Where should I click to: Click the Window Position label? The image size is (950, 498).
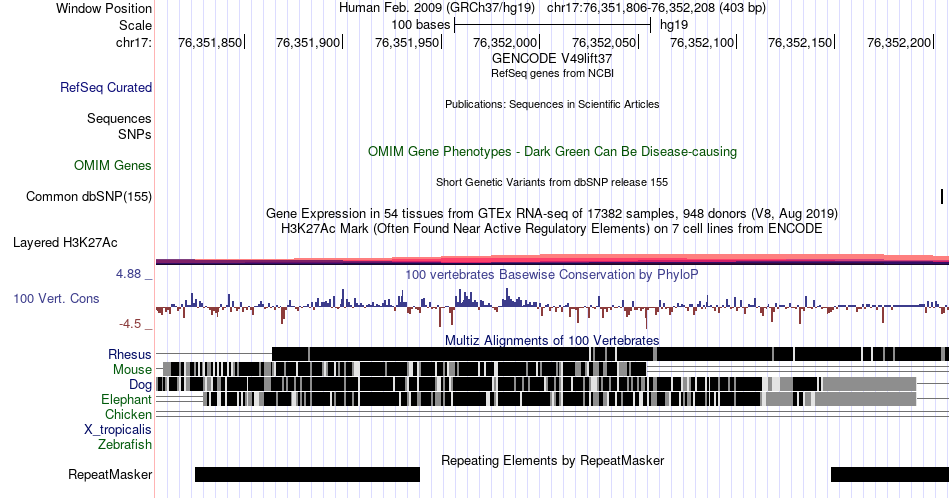(x=104, y=8)
